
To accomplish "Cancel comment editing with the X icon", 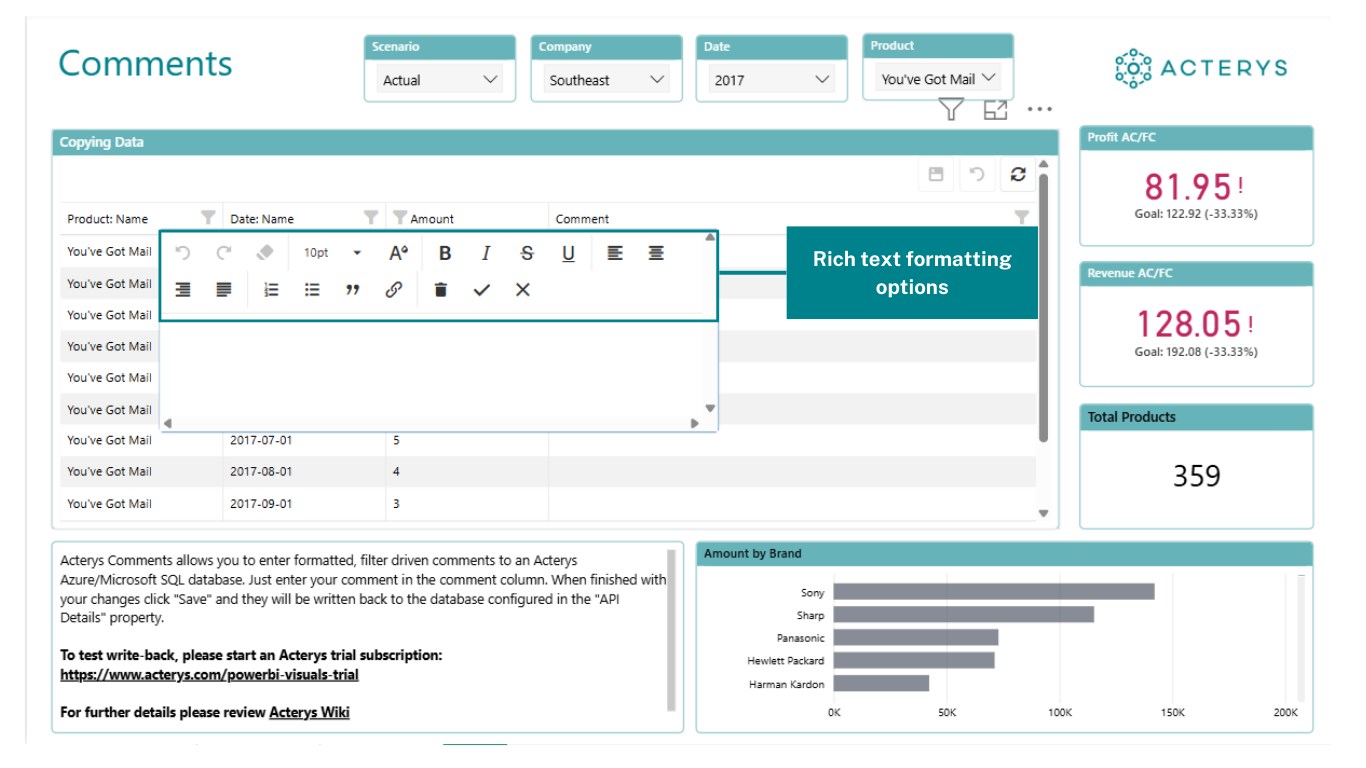I will pyautogui.click(x=522, y=289).
